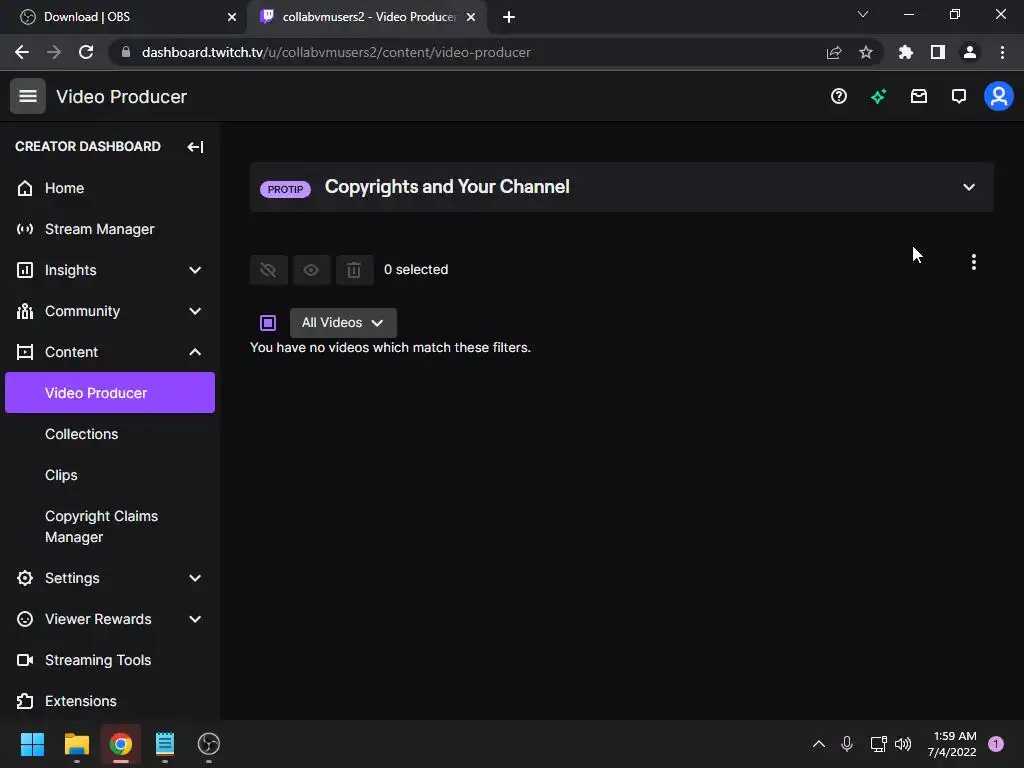This screenshot has width=1024, height=768.
Task: Open the Chrome profile icon
Action: [970, 52]
